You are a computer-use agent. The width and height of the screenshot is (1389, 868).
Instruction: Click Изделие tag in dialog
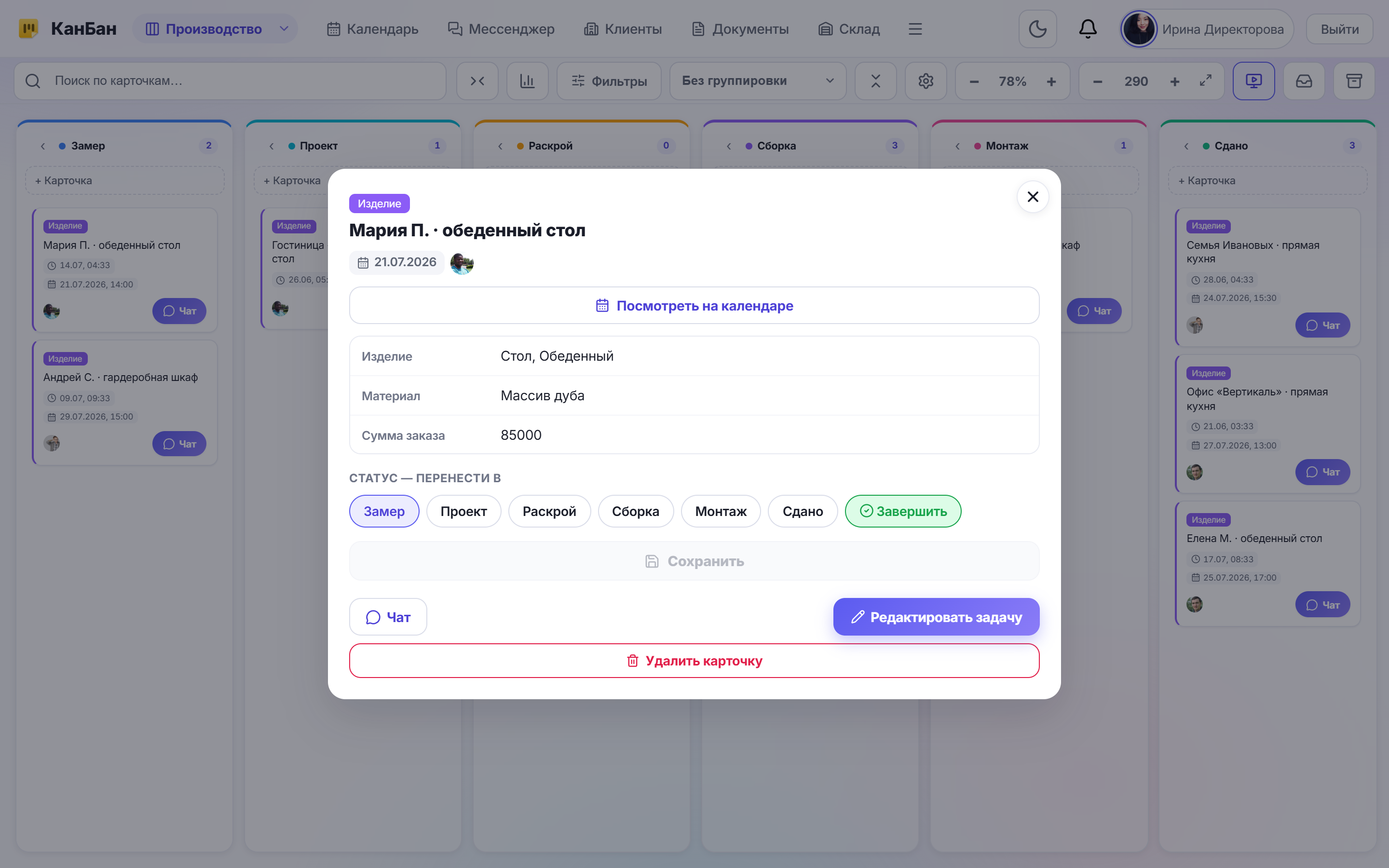click(x=380, y=203)
